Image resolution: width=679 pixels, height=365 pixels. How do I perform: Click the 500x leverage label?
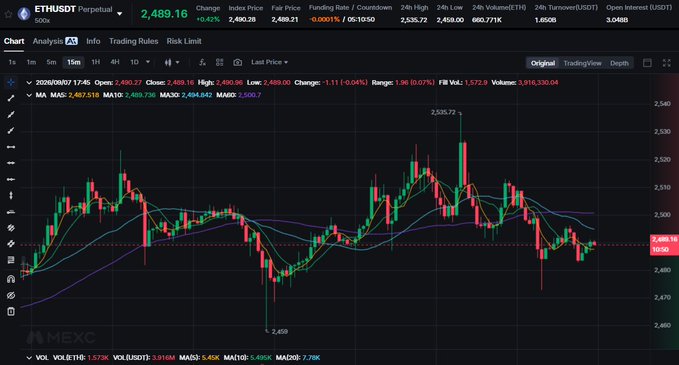click(x=42, y=20)
